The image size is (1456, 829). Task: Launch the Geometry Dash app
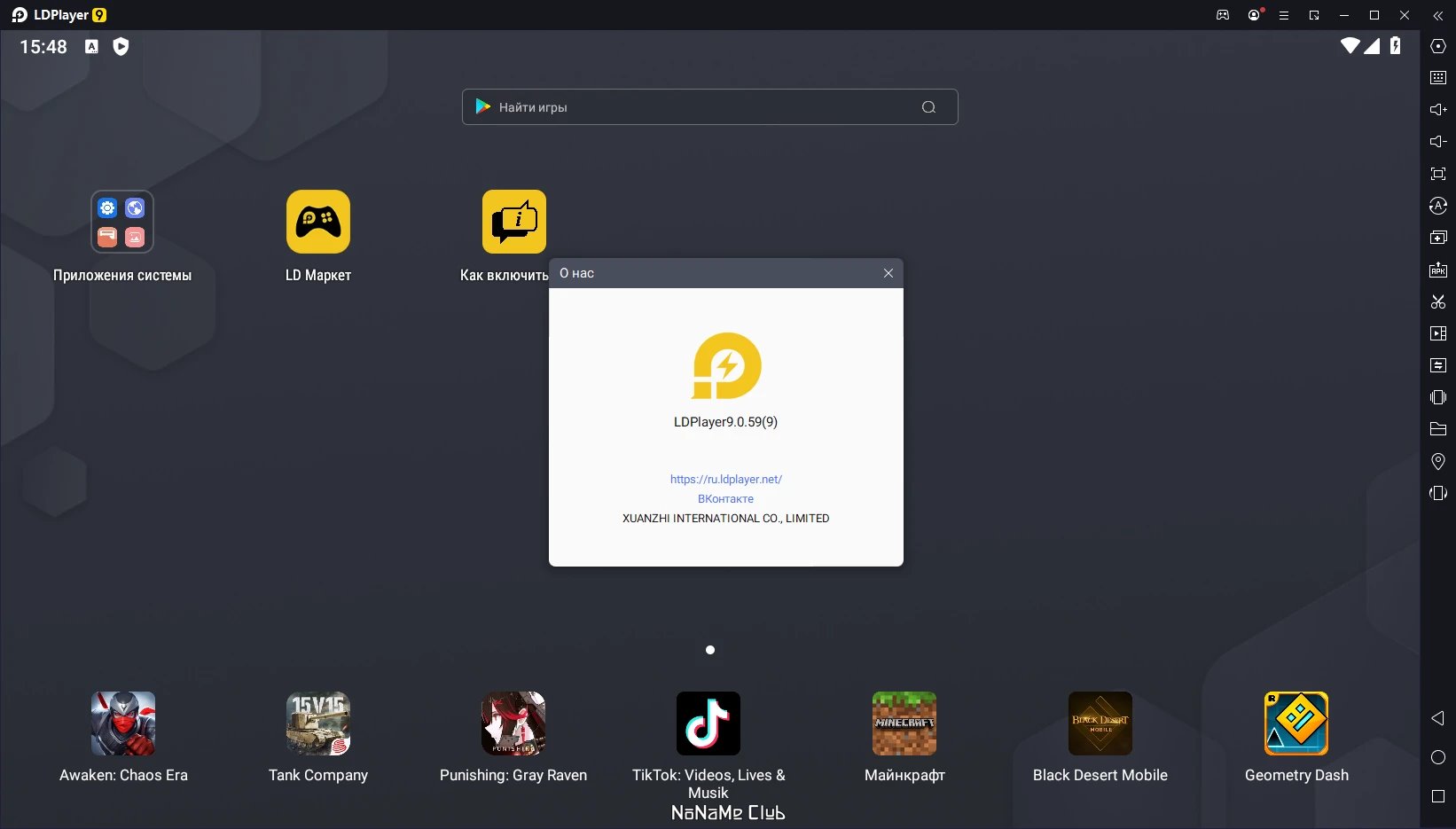[x=1296, y=736]
